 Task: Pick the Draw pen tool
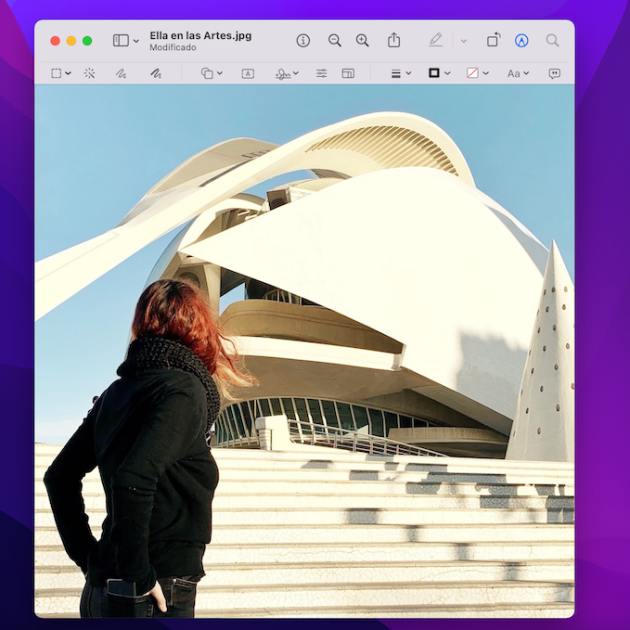click(x=155, y=73)
